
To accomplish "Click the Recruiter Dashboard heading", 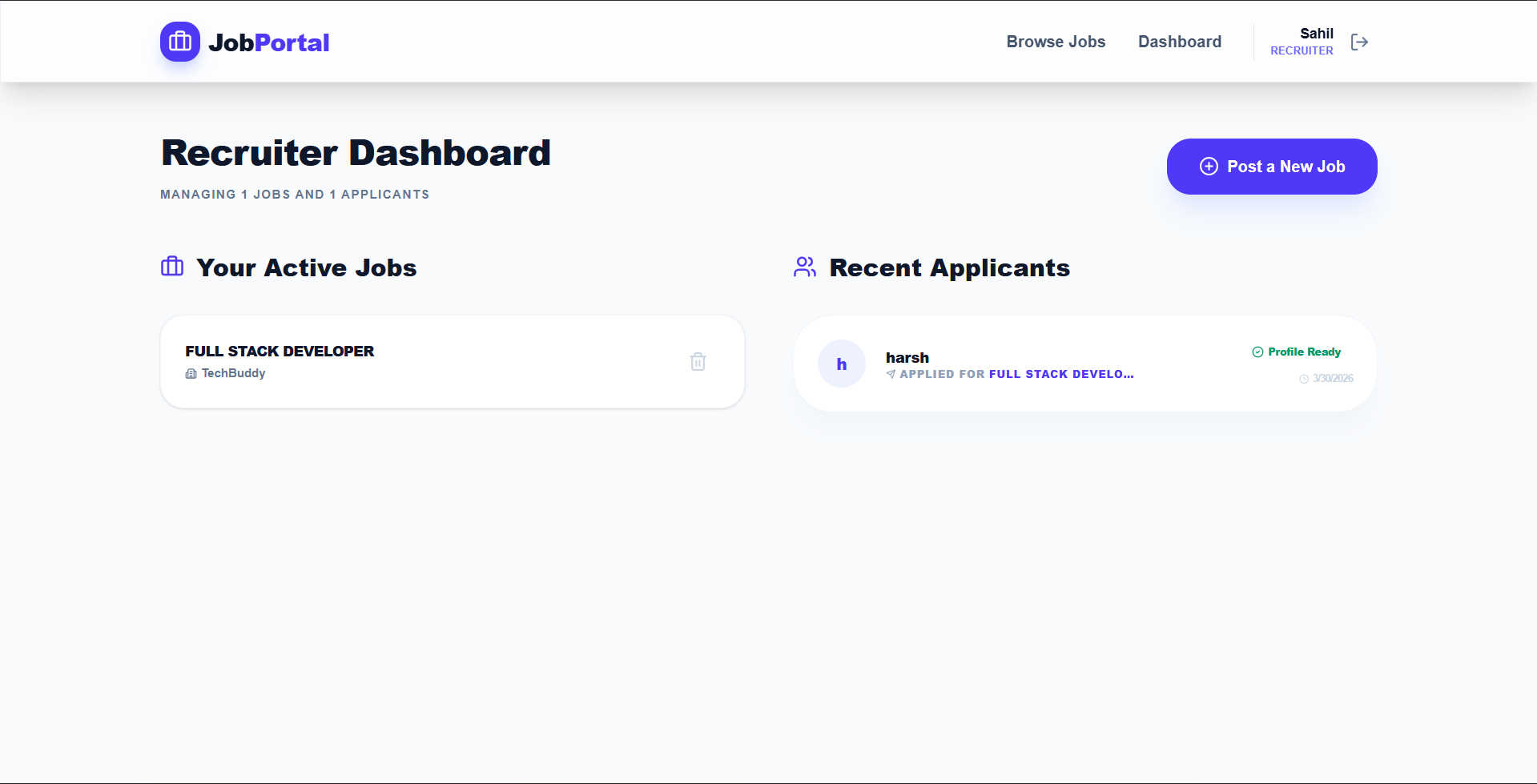I will click(x=356, y=152).
